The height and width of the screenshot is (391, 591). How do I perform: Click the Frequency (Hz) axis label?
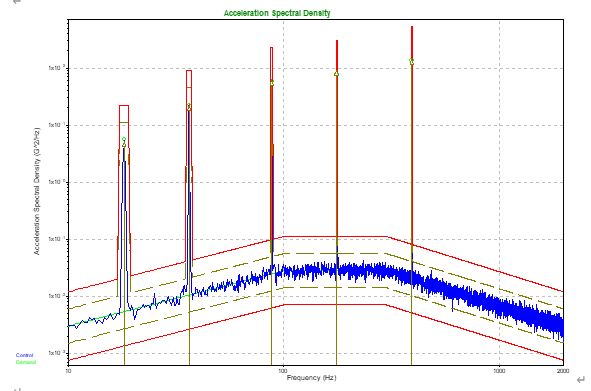pos(311,377)
